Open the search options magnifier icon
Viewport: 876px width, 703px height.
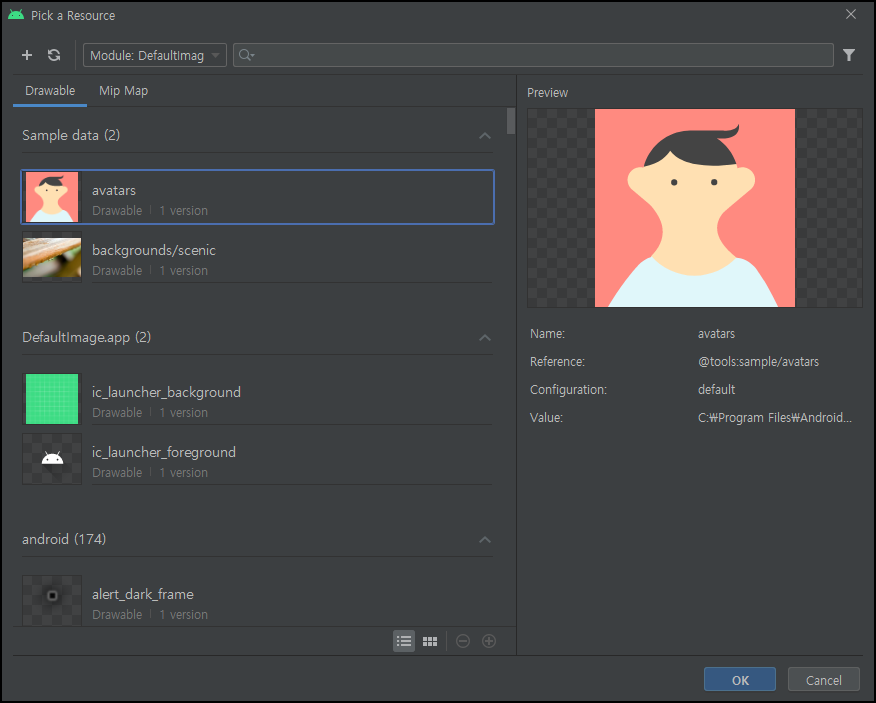coord(246,55)
